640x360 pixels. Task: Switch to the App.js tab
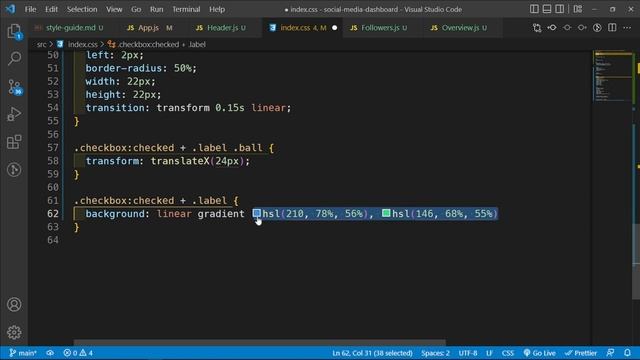(149, 28)
